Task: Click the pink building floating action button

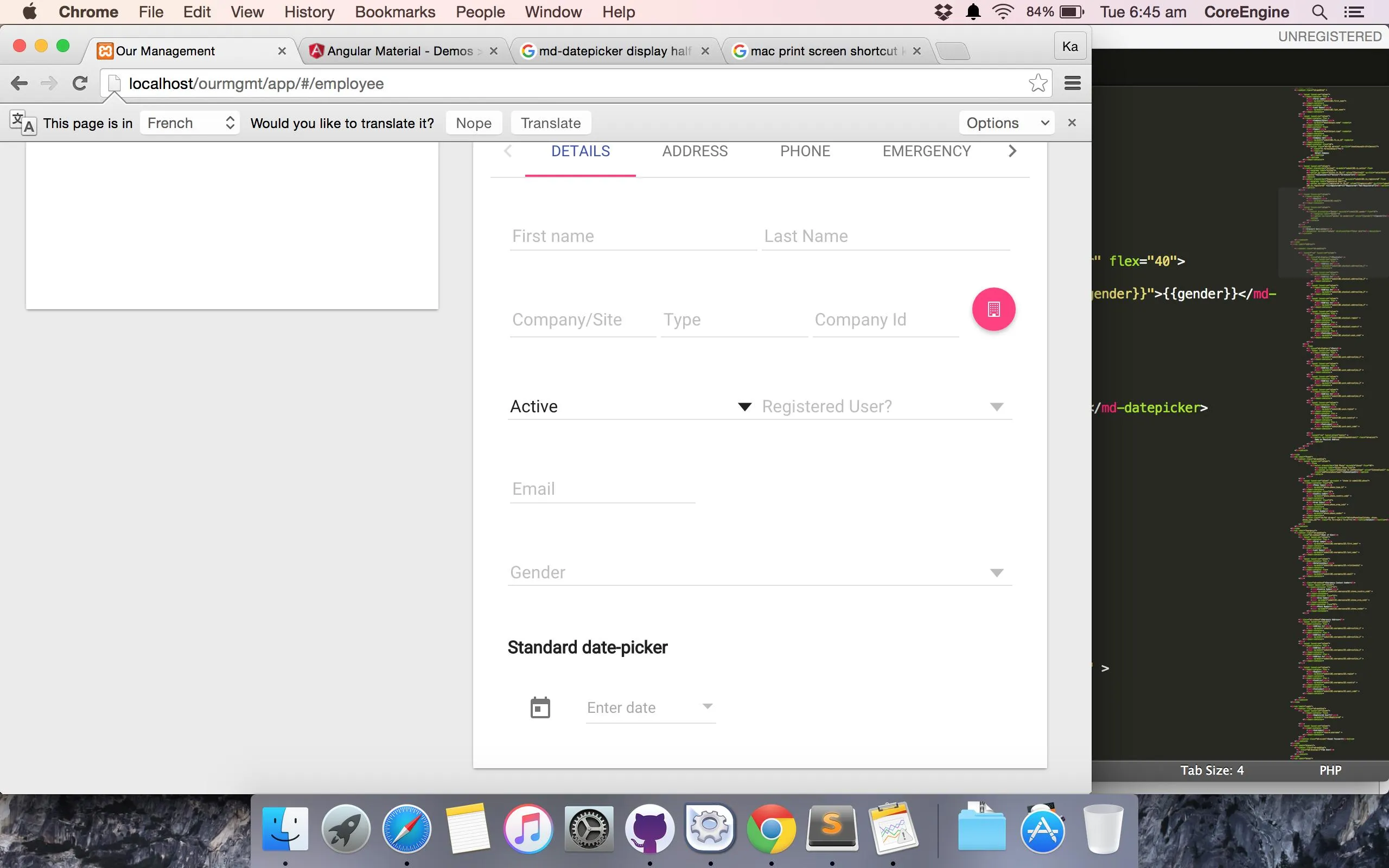Action: click(x=993, y=309)
